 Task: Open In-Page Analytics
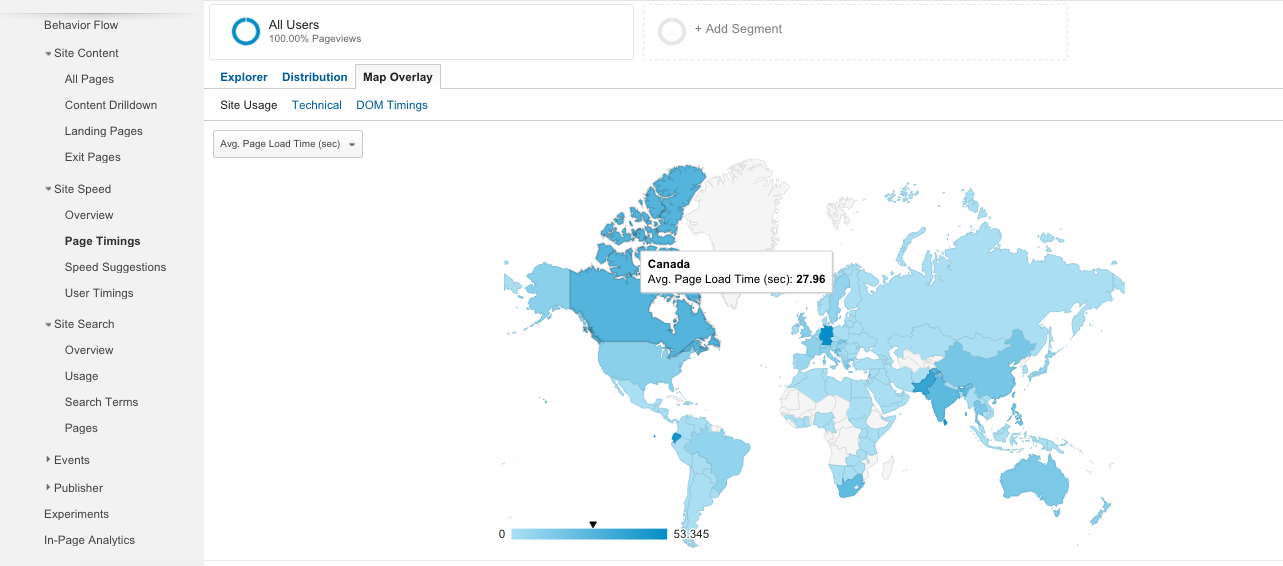[x=89, y=540]
